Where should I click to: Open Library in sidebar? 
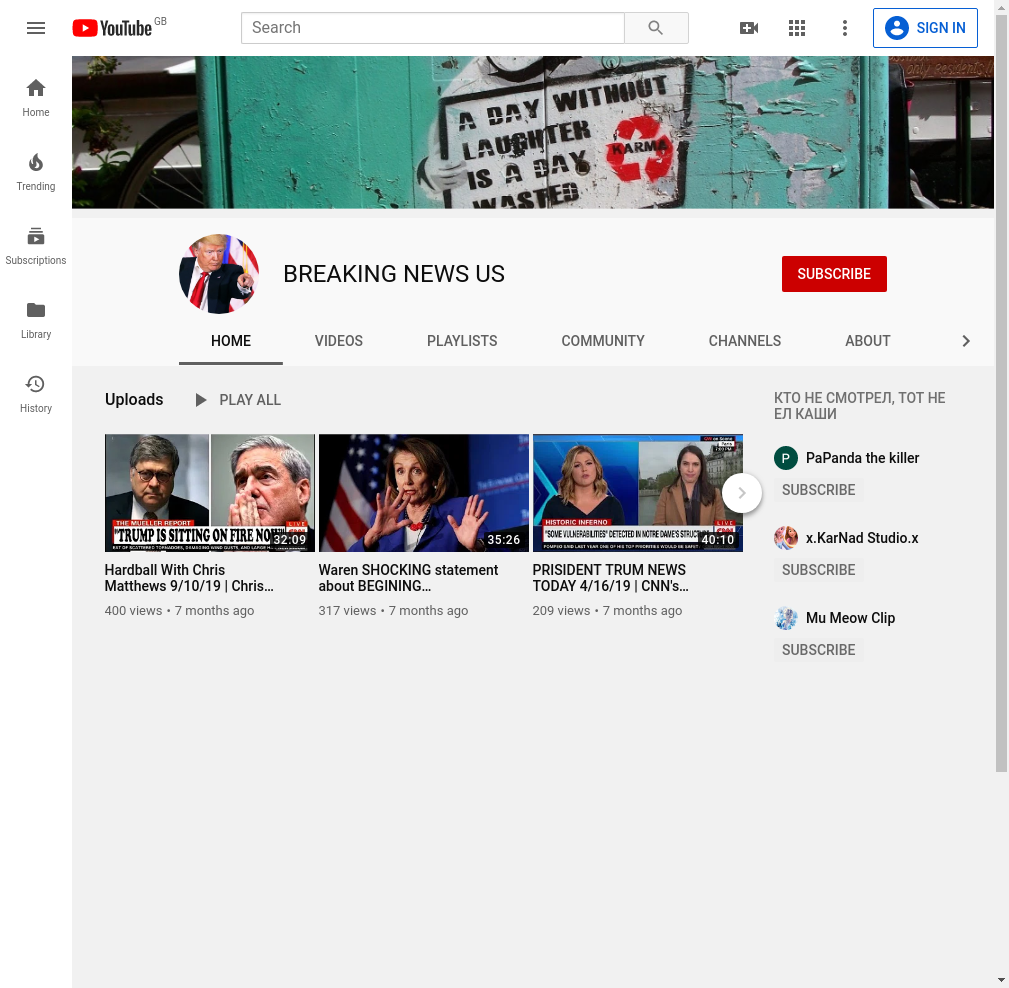pos(36,320)
